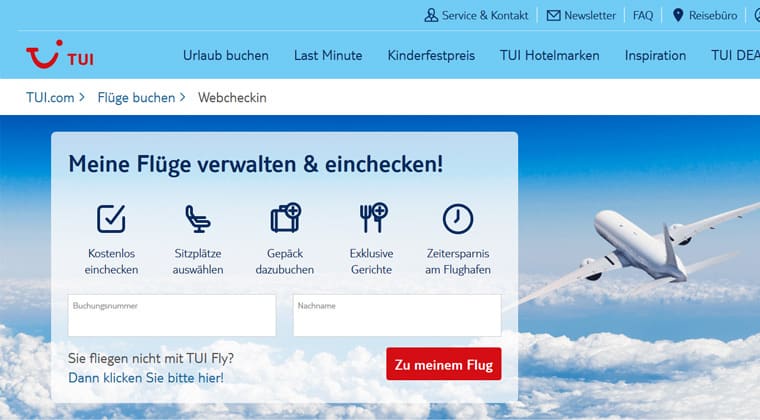Open the Inspiration navigation item

[x=655, y=56]
